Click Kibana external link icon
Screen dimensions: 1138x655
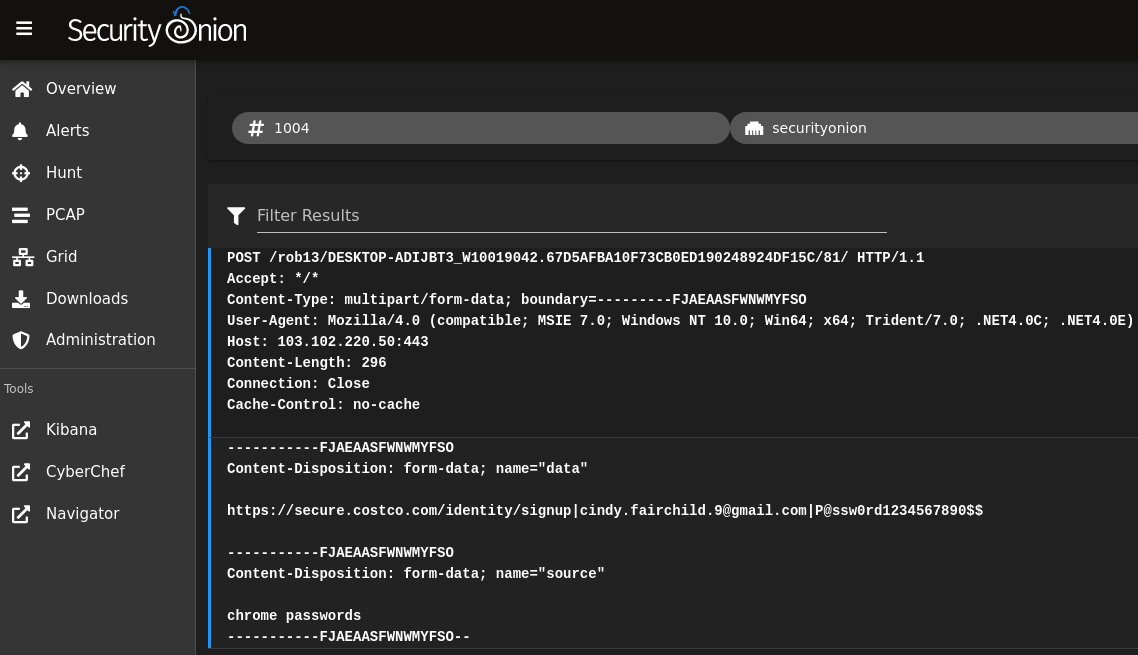click(21, 430)
